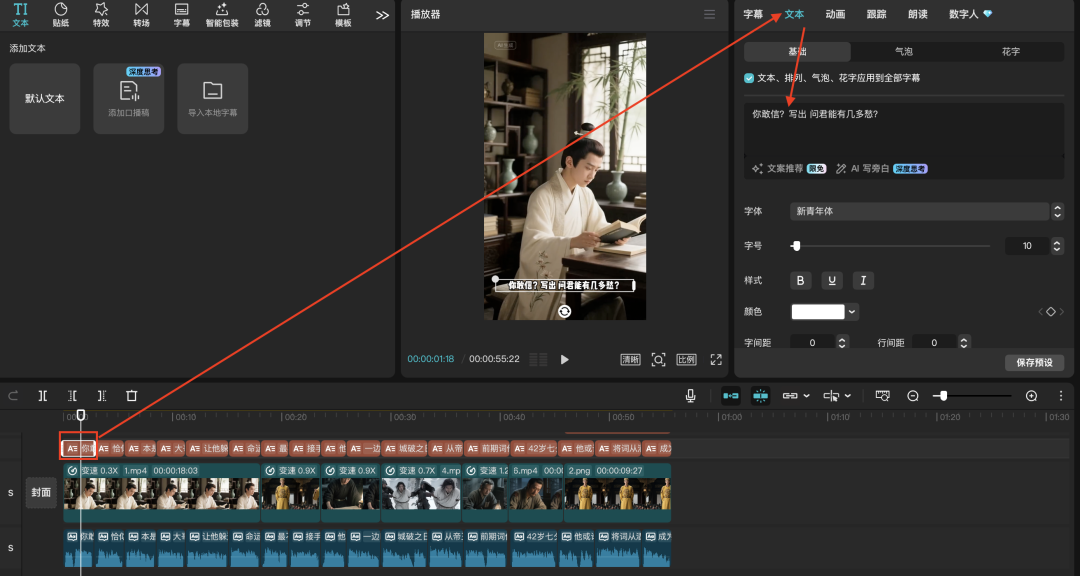The height and width of the screenshot is (576, 1080).
Task: Open the 贴纸 (stickers) panel icon
Action: pos(61,14)
